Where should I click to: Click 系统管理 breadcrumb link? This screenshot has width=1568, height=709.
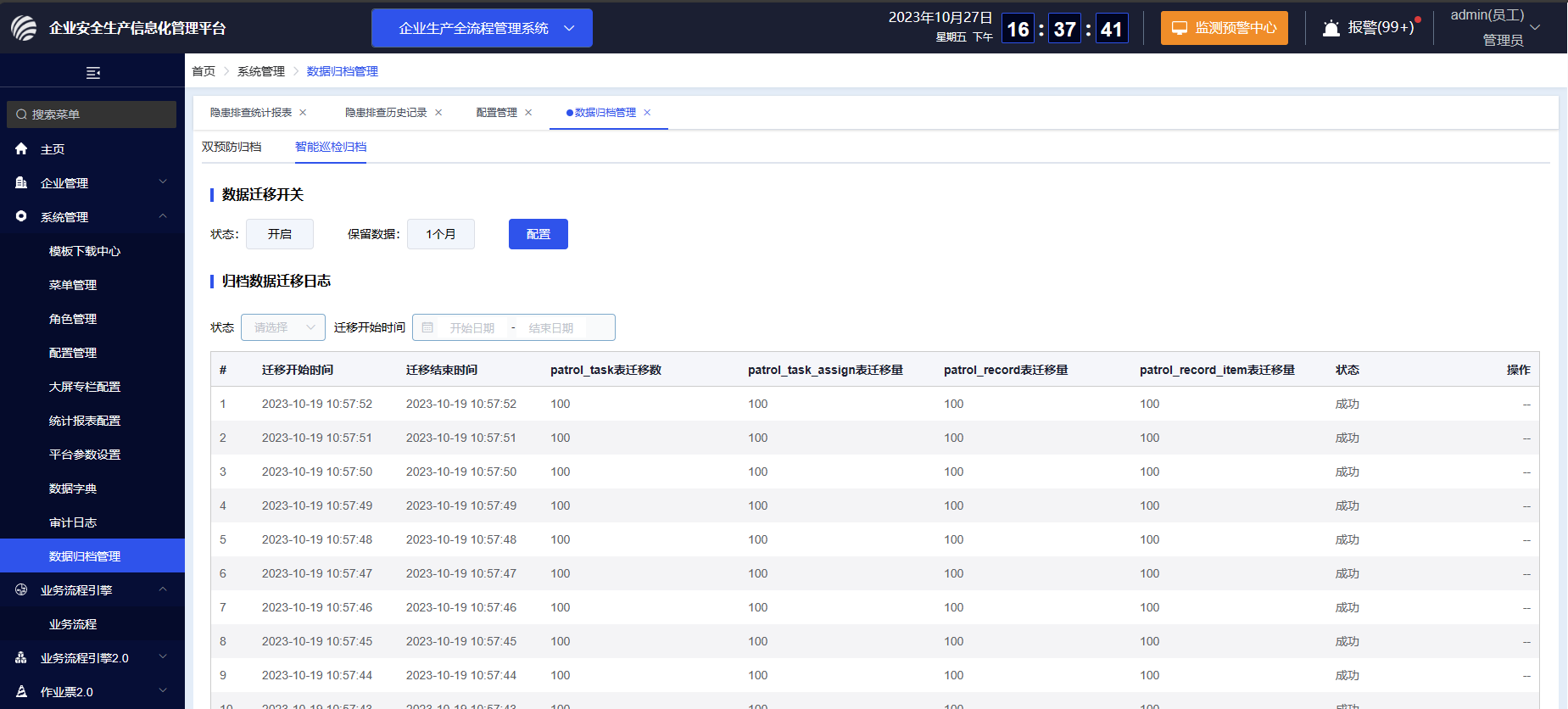[261, 71]
